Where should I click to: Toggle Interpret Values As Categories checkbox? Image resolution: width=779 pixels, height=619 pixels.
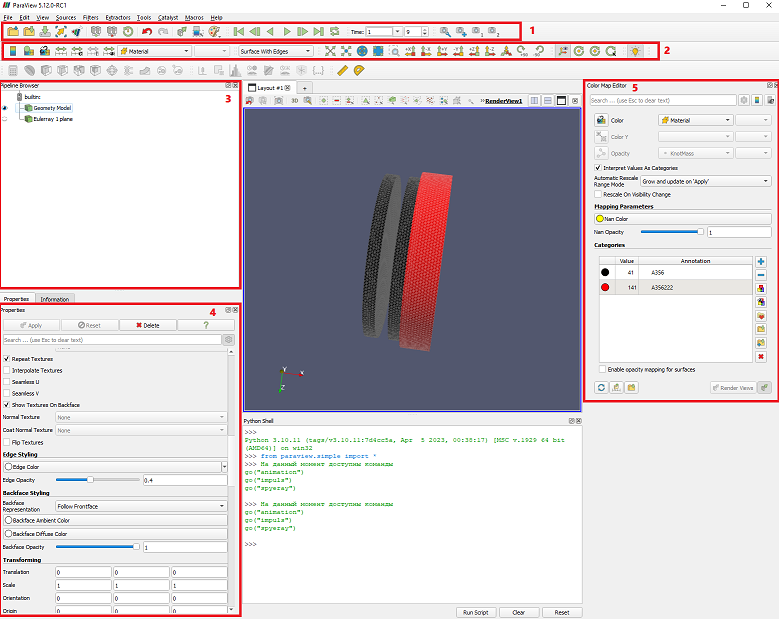(x=598, y=168)
